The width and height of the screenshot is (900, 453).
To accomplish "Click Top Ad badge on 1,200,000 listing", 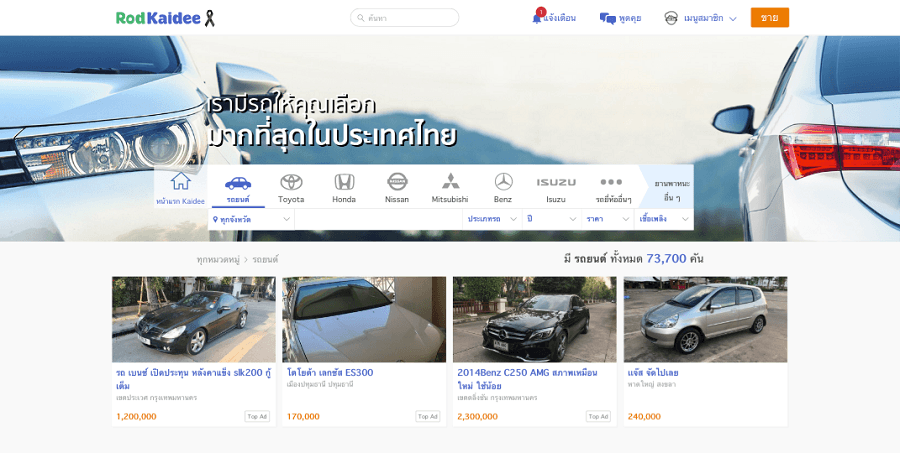I will point(257,416).
